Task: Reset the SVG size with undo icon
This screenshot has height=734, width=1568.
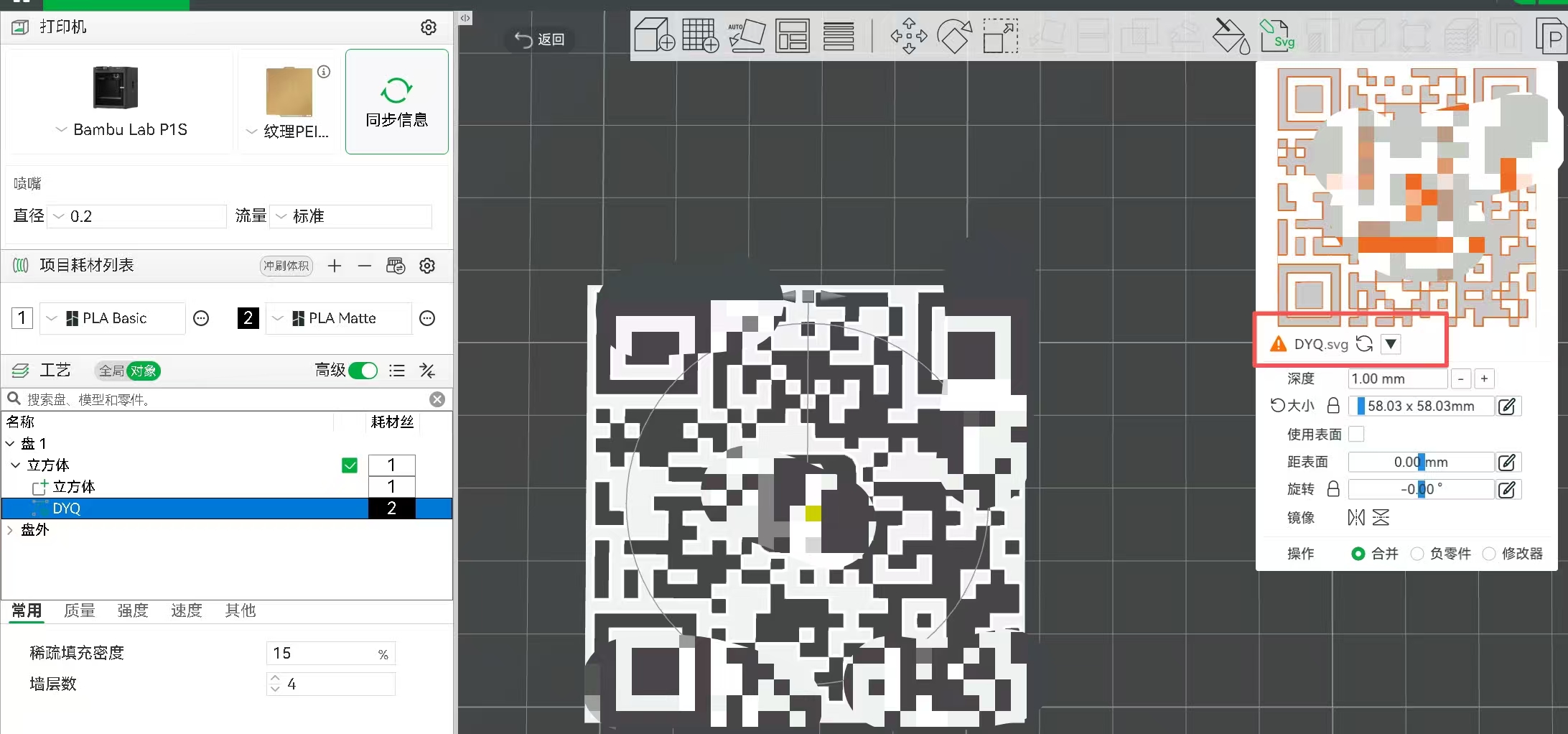Action: (1277, 406)
